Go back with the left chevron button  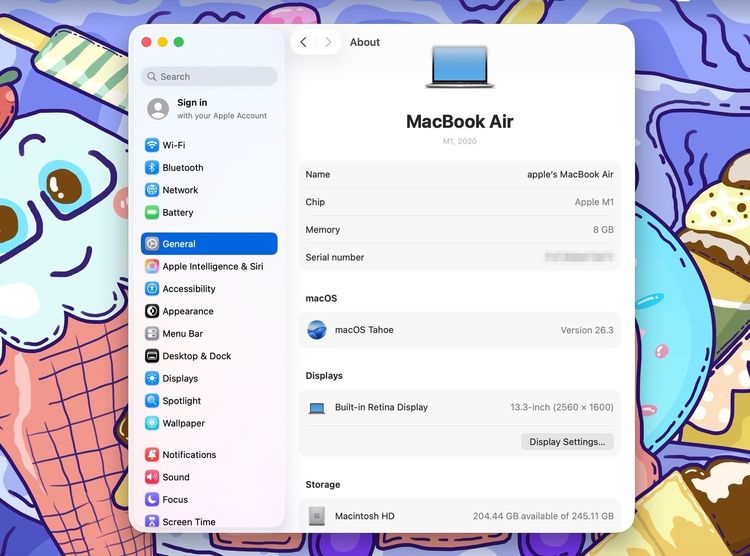tap(303, 42)
